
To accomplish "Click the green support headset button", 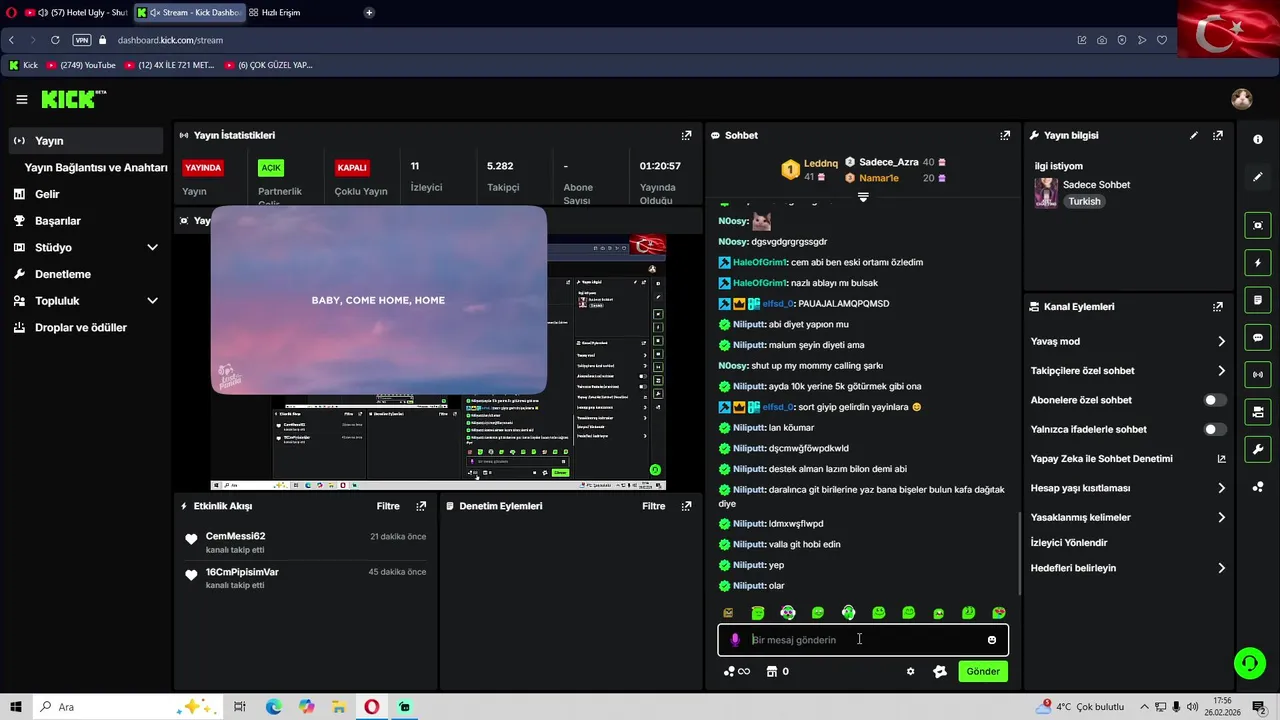I will pyautogui.click(x=1248, y=662).
